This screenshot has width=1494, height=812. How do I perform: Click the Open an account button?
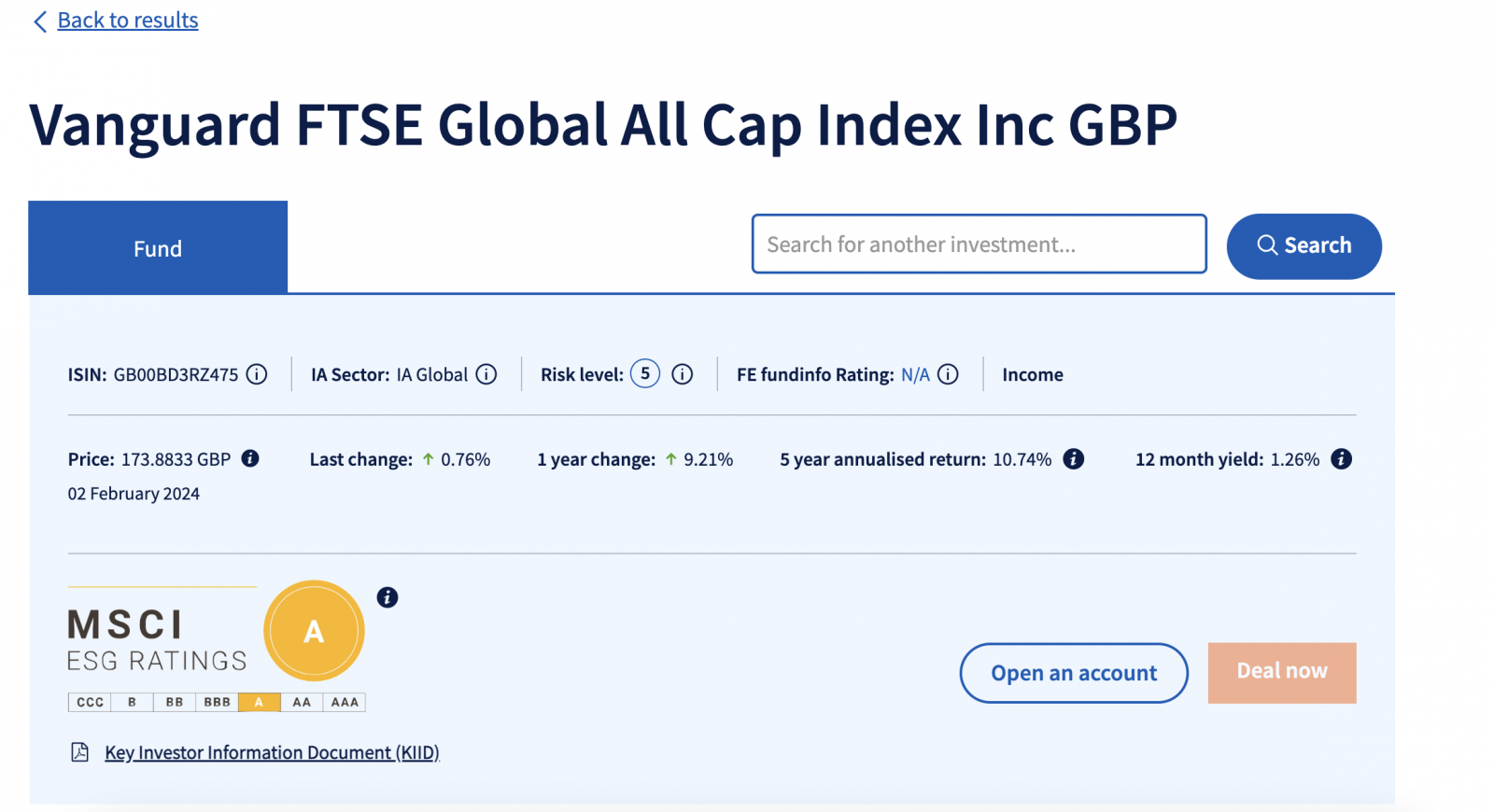coord(1074,673)
